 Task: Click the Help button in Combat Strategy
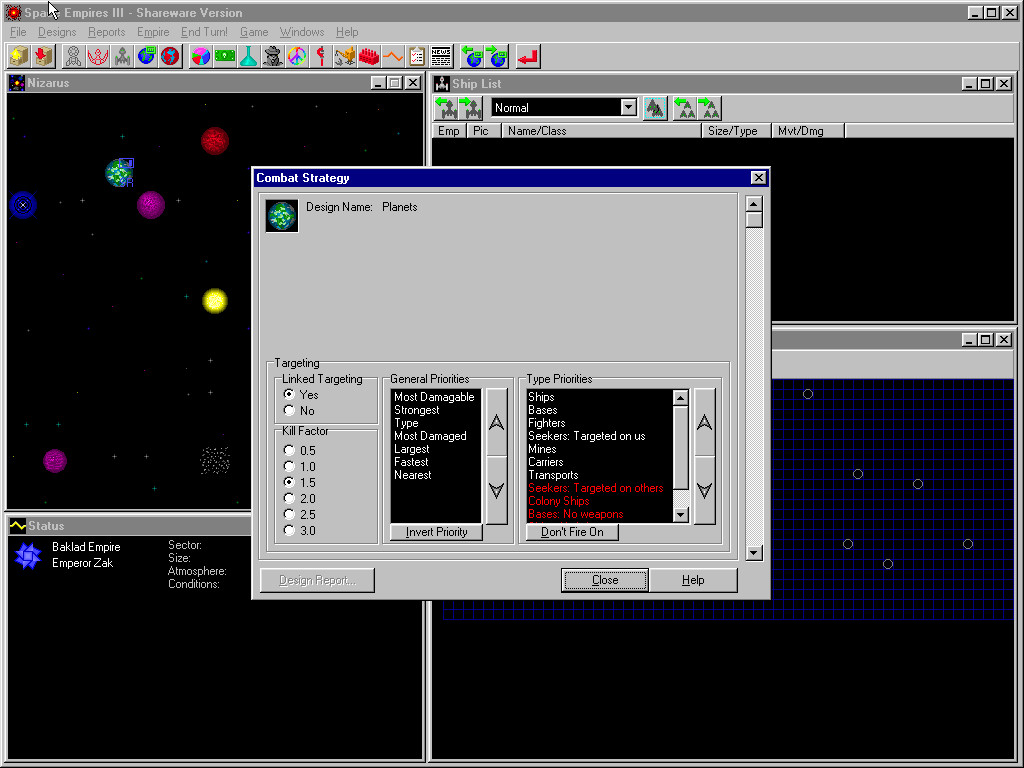pyautogui.click(x=693, y=580)
